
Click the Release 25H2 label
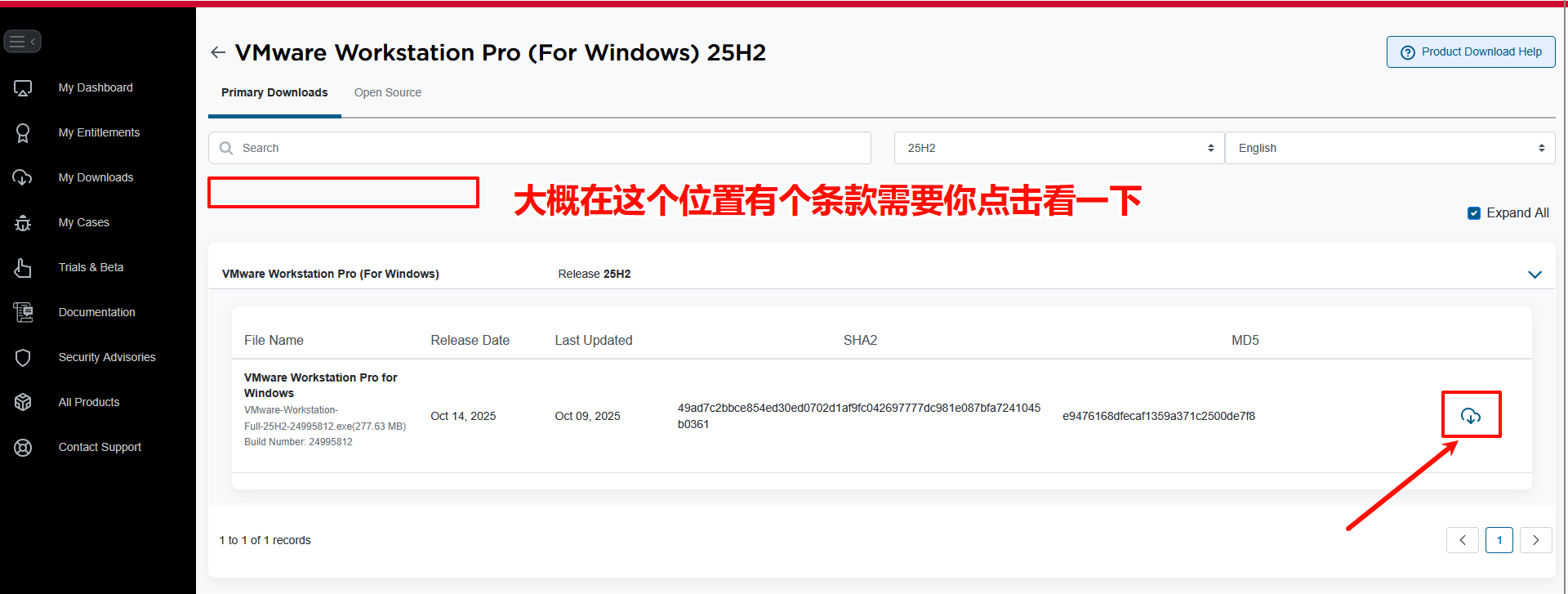pos(595,274)
